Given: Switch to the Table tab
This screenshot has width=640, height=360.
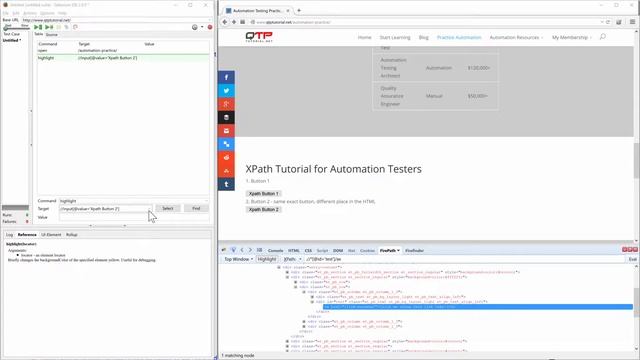Looking at the screenshot, I should point(38,34).
